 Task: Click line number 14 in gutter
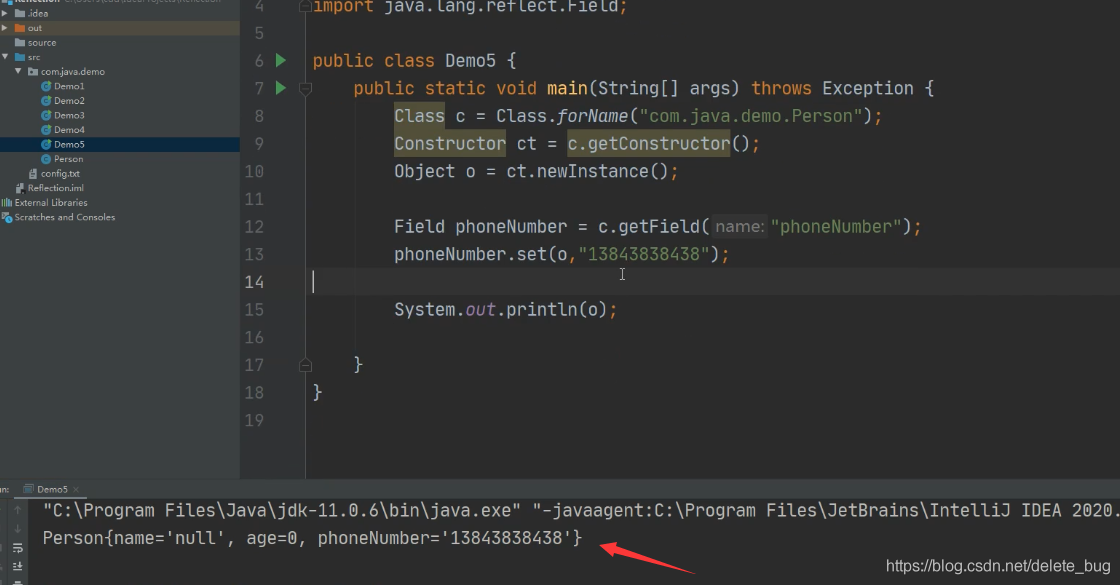254,282
